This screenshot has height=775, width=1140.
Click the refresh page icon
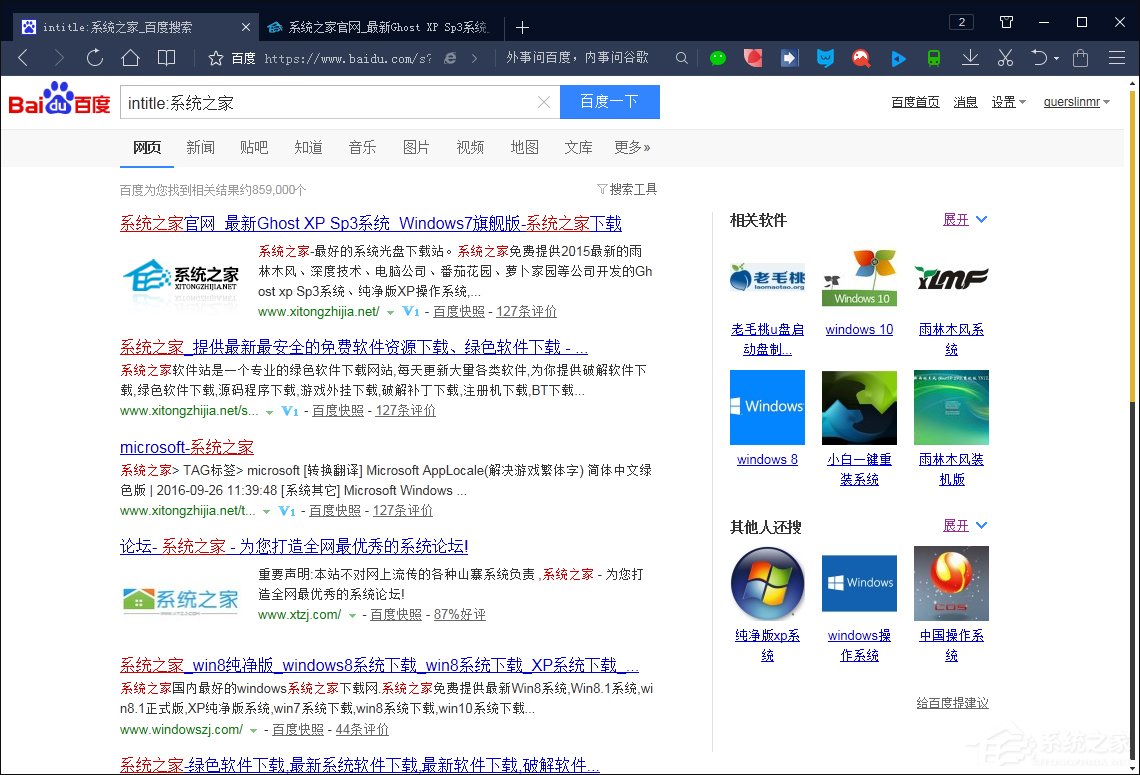click(94, 58)
